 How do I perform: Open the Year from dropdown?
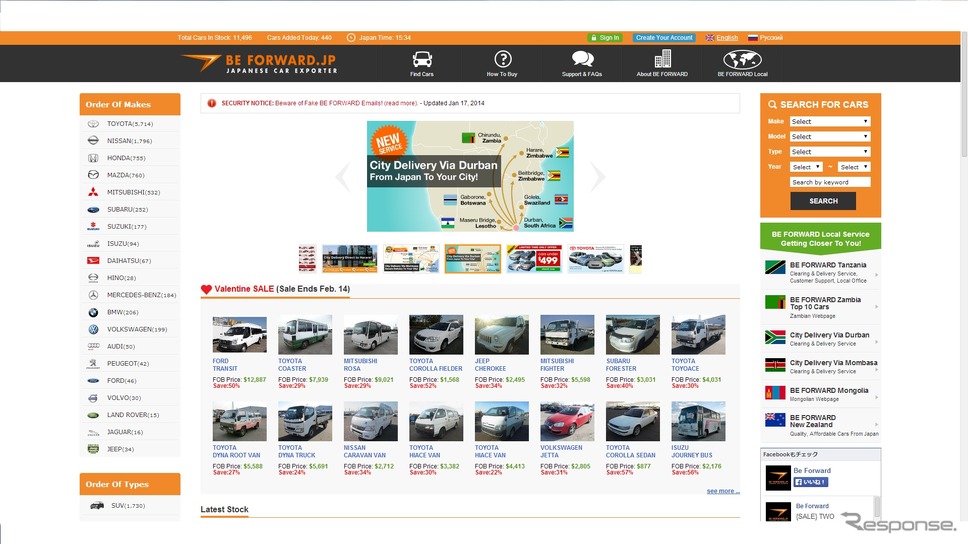pos(806,167)
